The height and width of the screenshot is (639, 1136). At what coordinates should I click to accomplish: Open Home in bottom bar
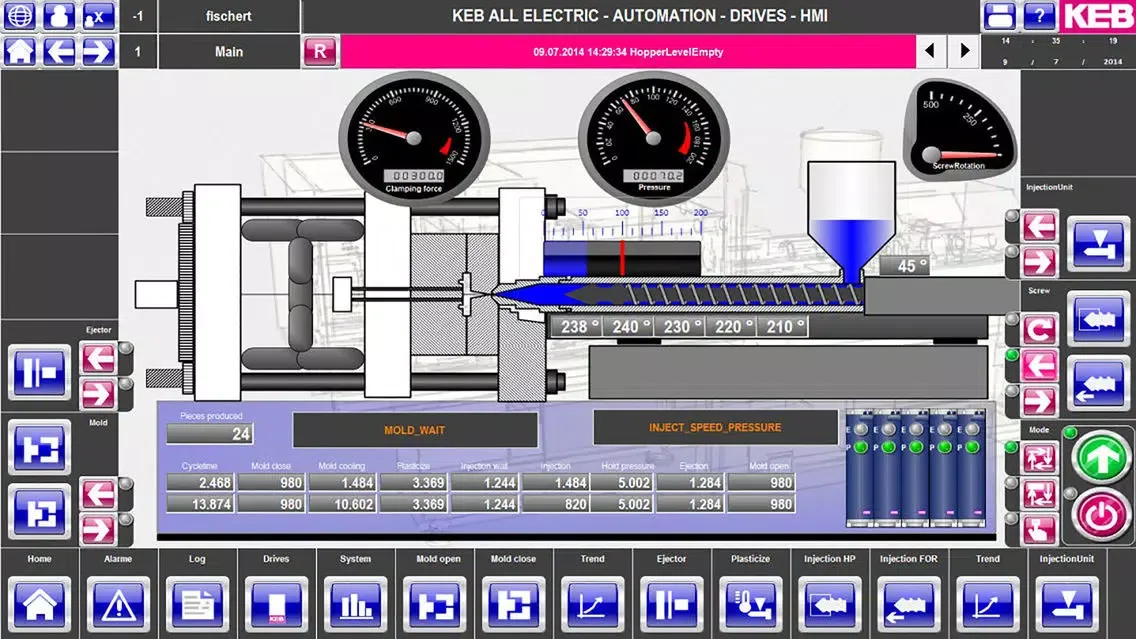pos(39,604)
